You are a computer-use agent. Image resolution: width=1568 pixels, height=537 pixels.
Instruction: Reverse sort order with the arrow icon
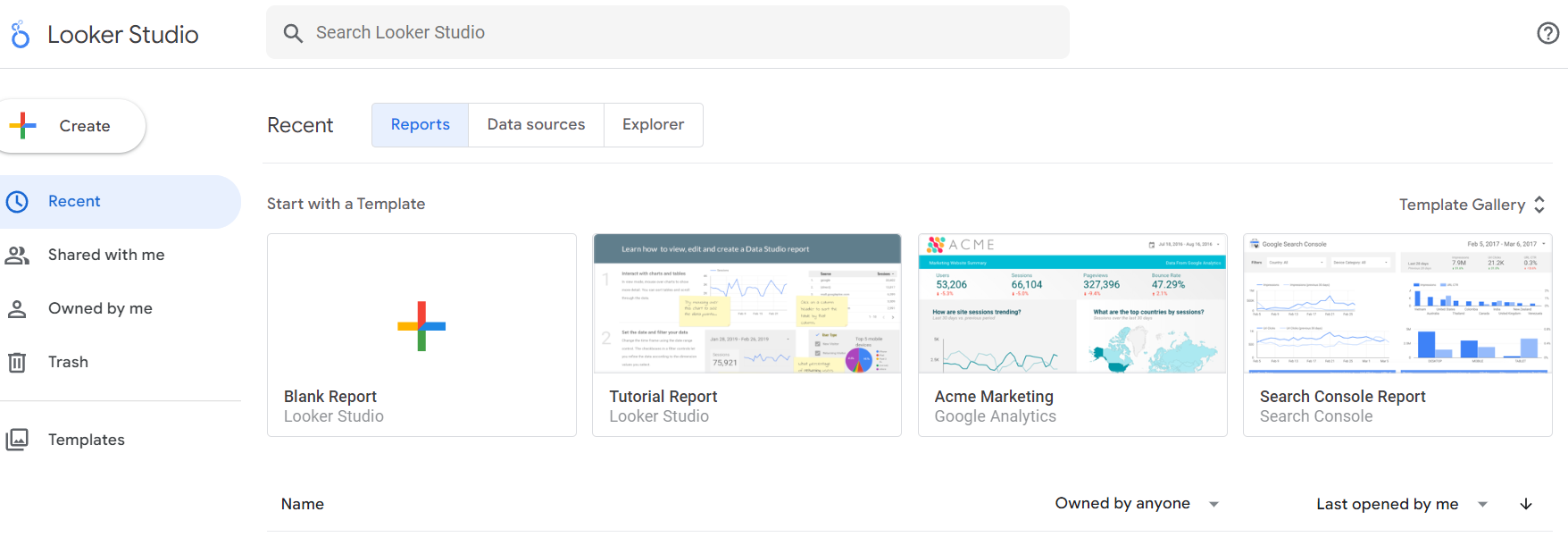click(x=1526, y=504)
